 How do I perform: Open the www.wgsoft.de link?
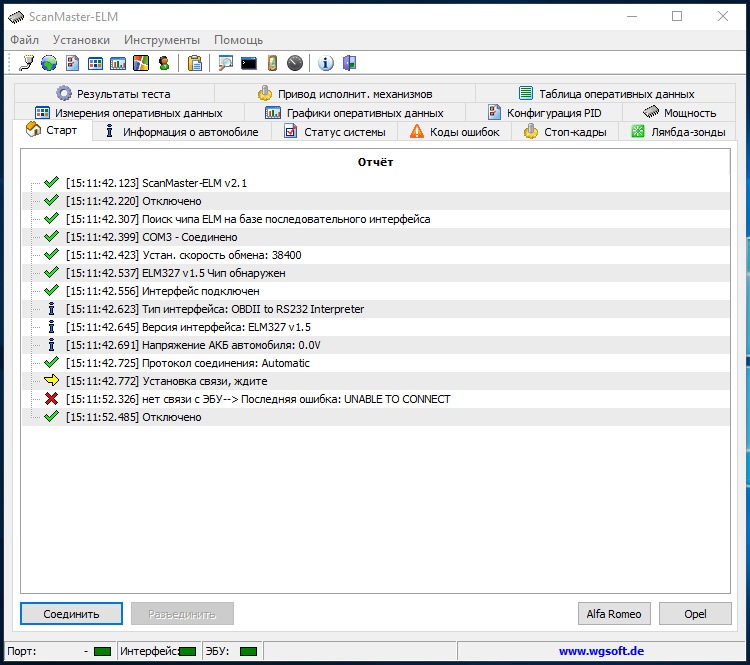click(x=601, y=651)
